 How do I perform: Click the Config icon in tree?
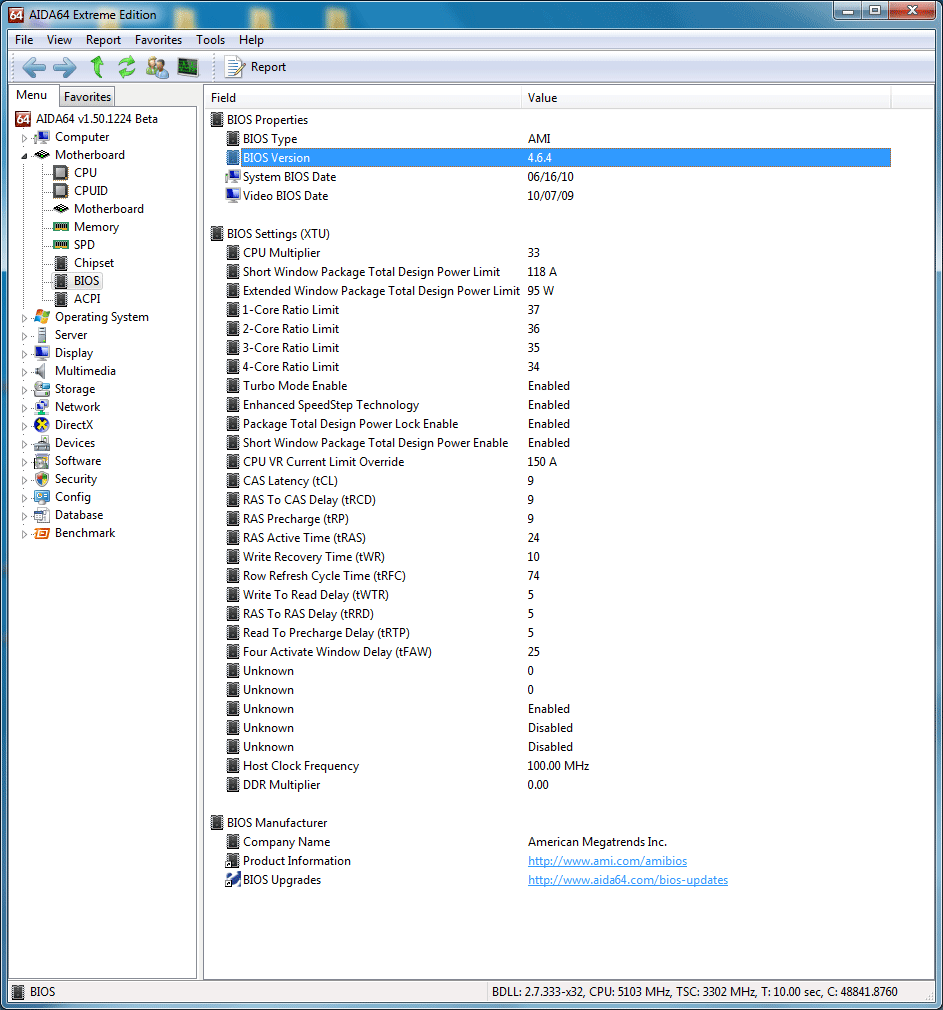pos(42,497)
